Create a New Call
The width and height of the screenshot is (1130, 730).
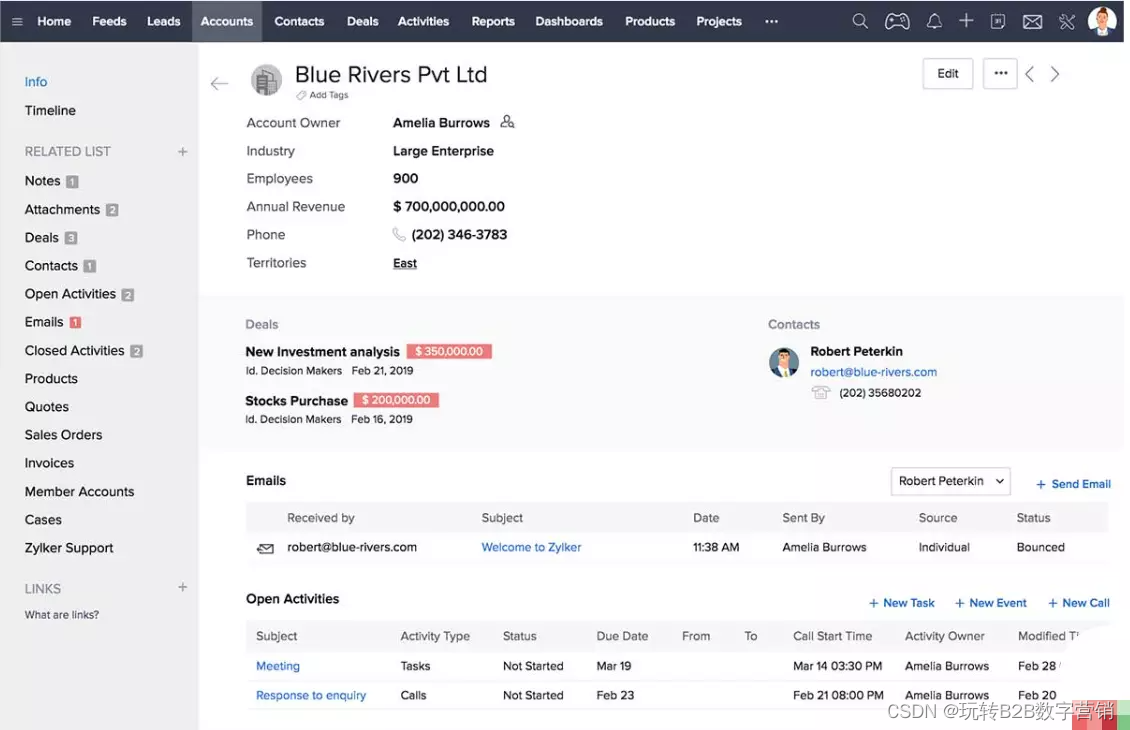[1079, 603]
